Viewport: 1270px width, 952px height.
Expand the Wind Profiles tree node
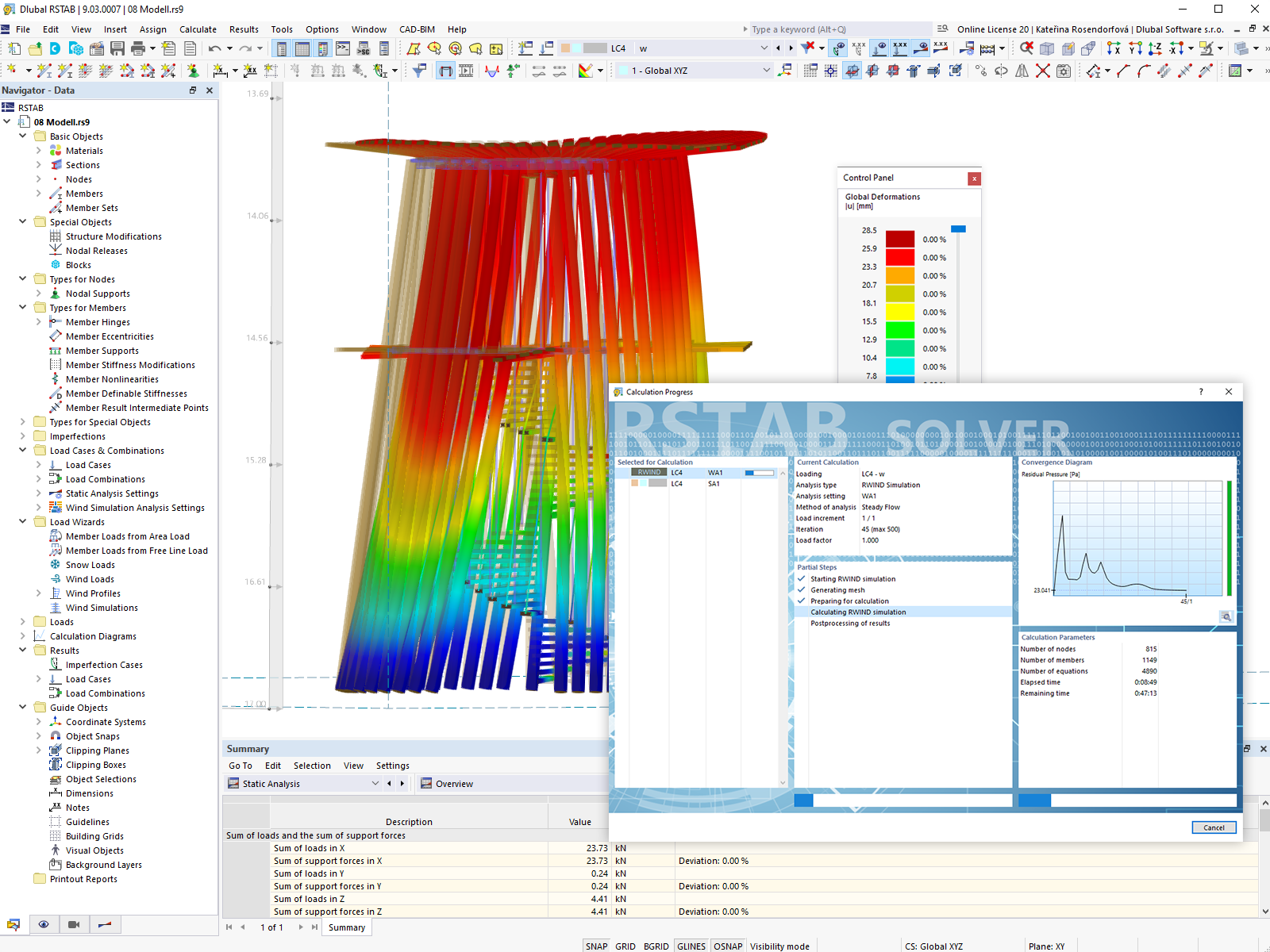38,593
